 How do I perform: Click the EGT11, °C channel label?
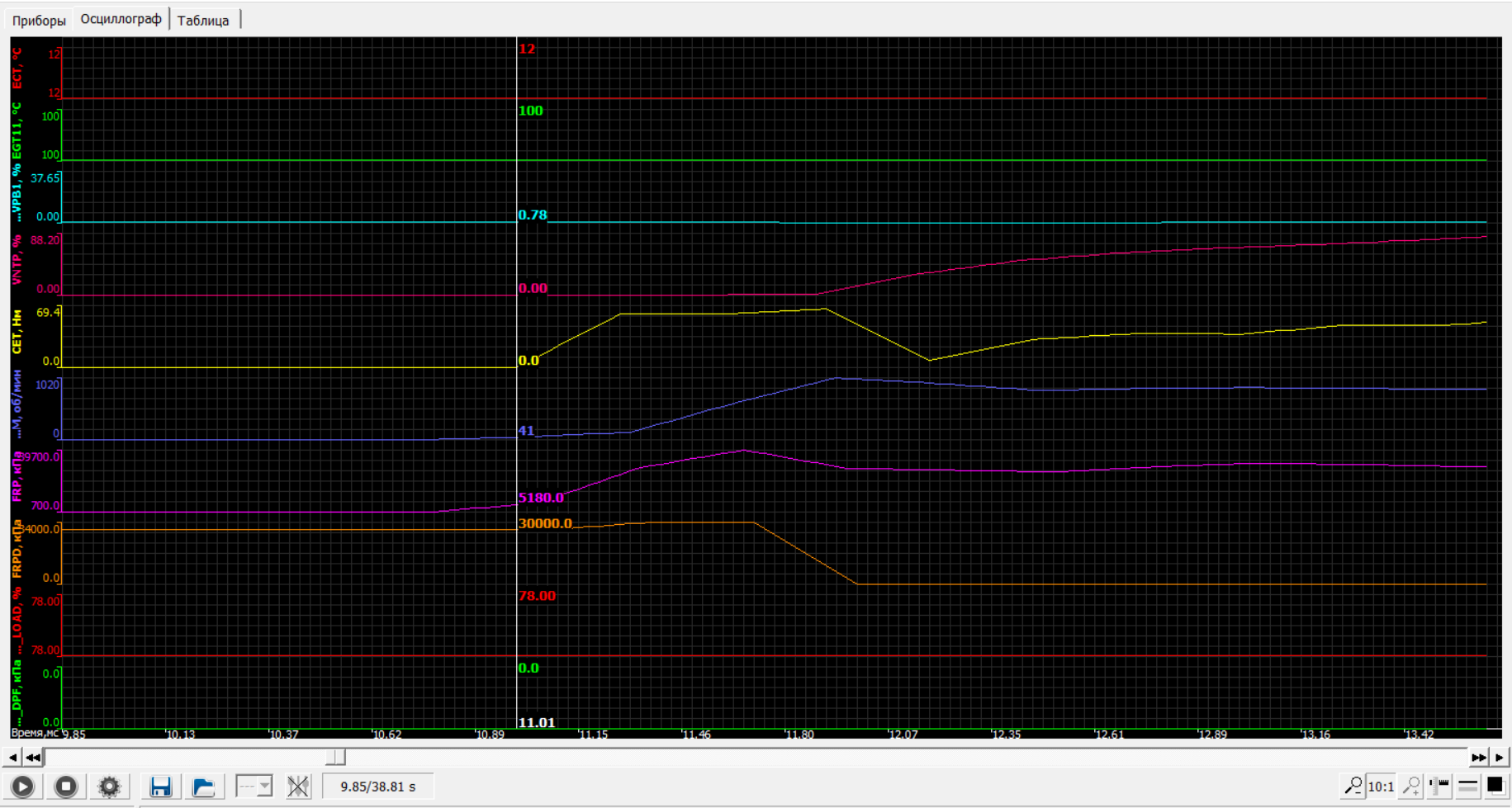click(17, 130)
